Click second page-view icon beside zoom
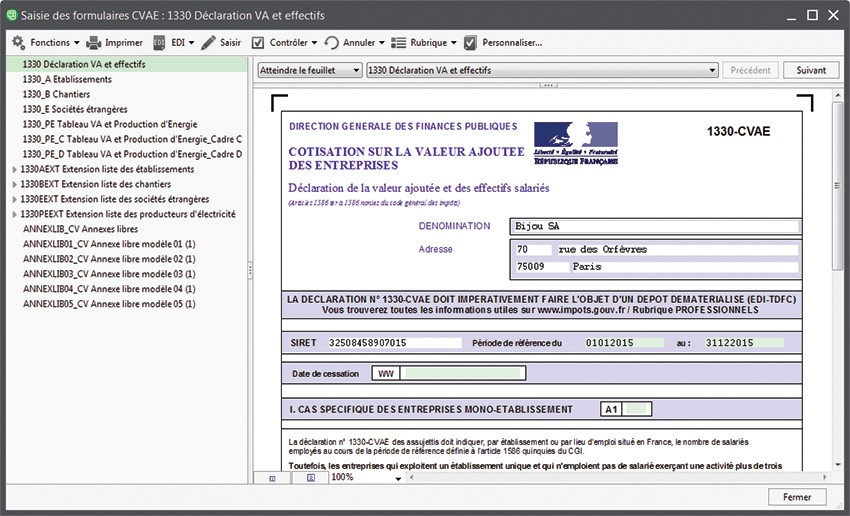850x516 pixels. click(x=311, y=478)
